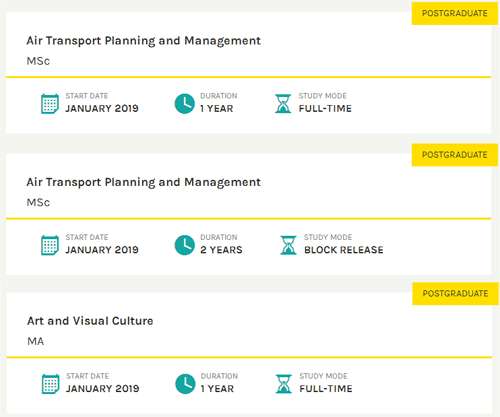Click clock icon beside 2 Years duration

coord(184,245)
